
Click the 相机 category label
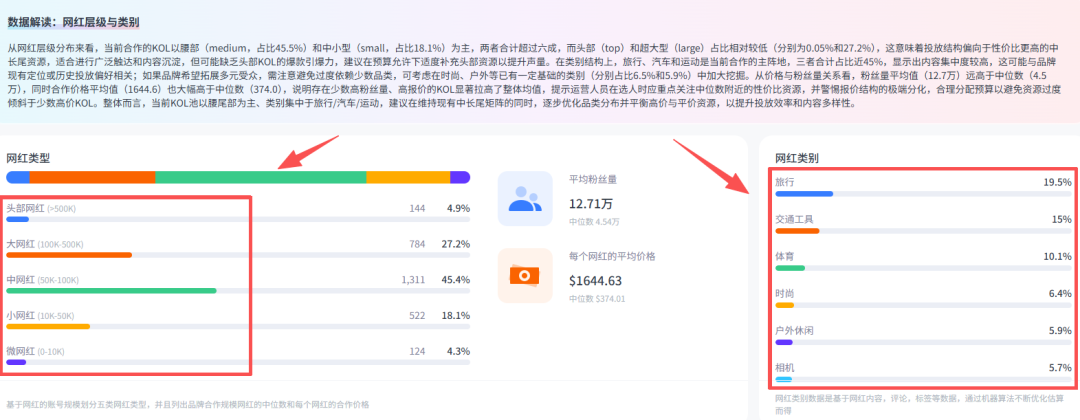tap(785, 368)
